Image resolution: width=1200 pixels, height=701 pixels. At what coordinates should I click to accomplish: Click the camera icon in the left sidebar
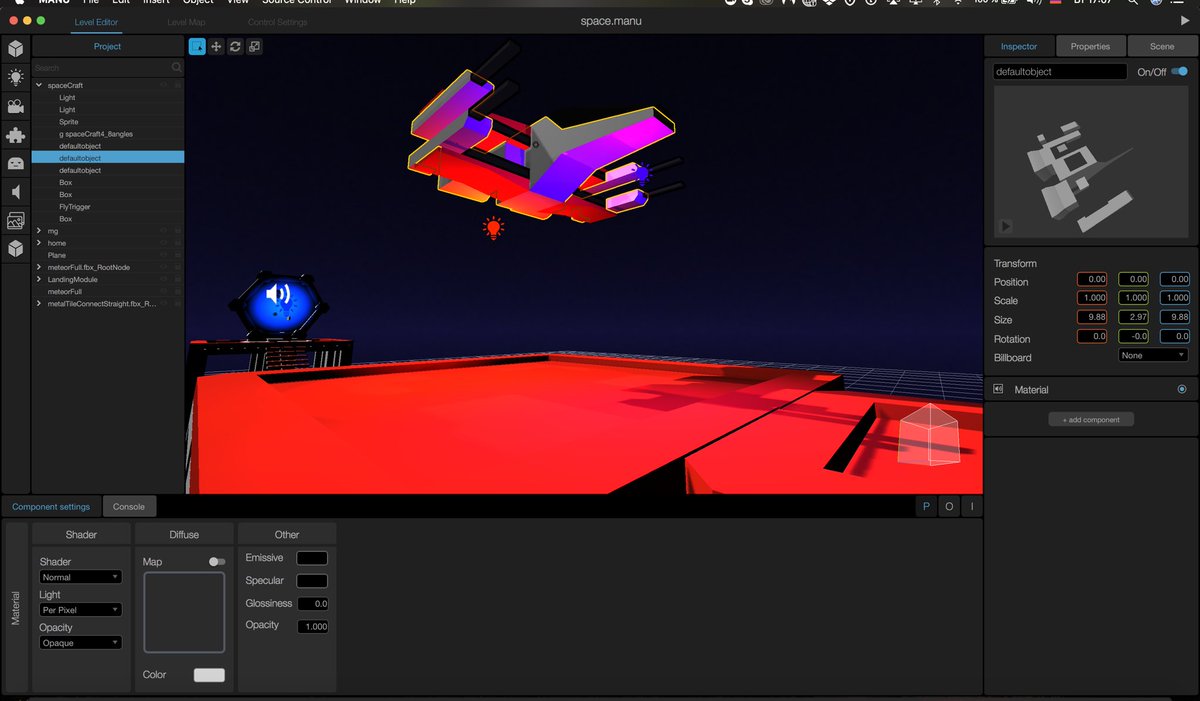(x=15, y=106)
